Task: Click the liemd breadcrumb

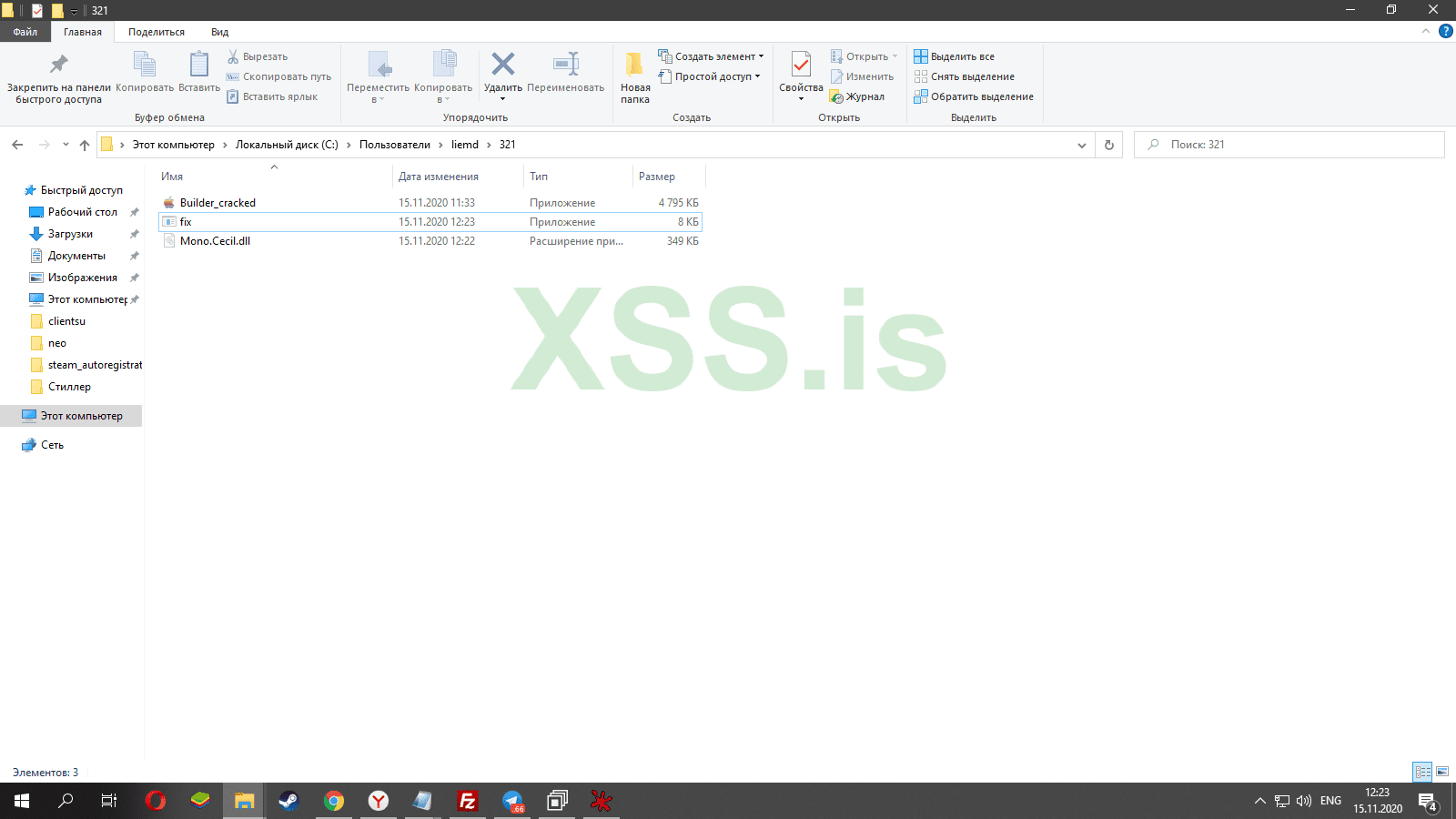Action: [x=465, y=145]
